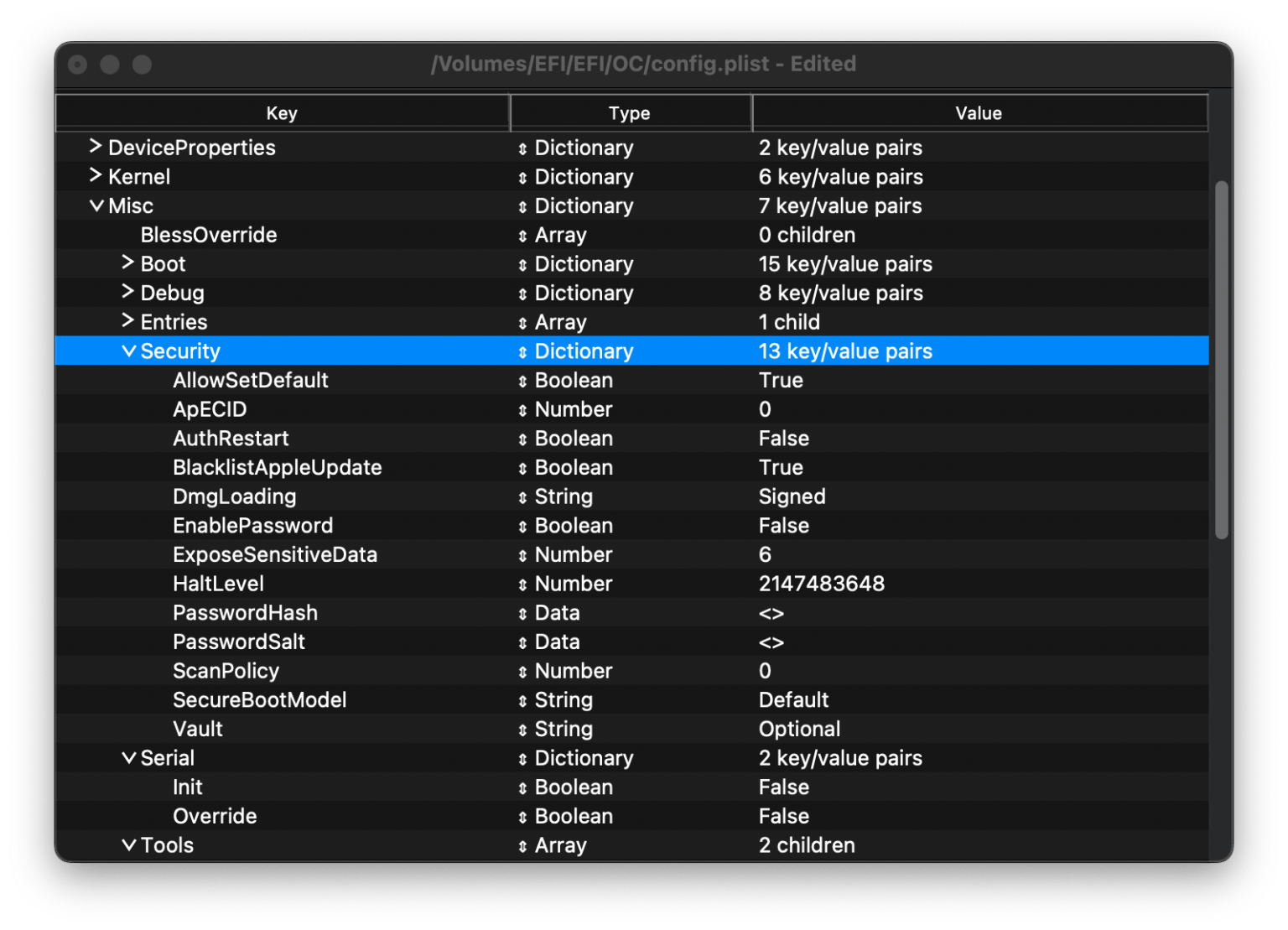This screenshot has height=930, width=1288.
Task: Click the Key column header
Action: pos(282,113)
